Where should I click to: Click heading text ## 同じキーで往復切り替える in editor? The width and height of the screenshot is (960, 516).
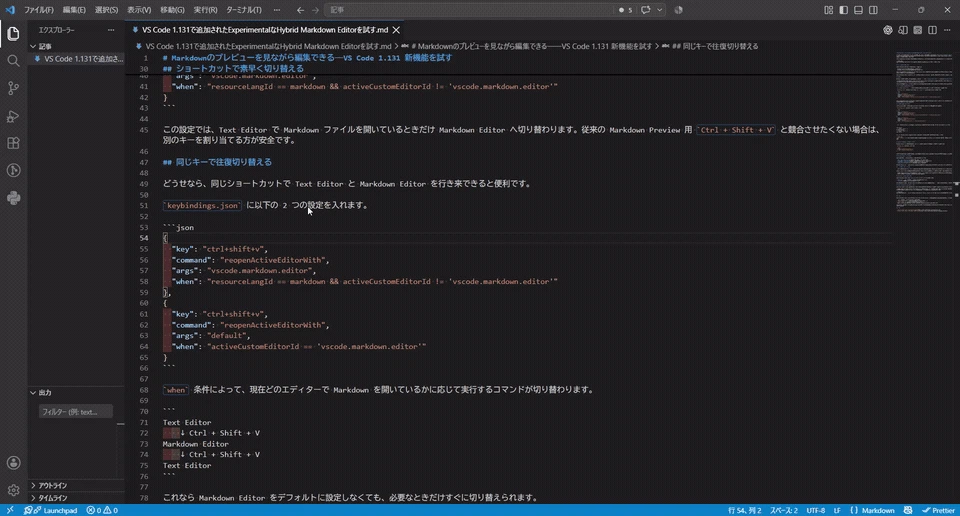point(217,162)
